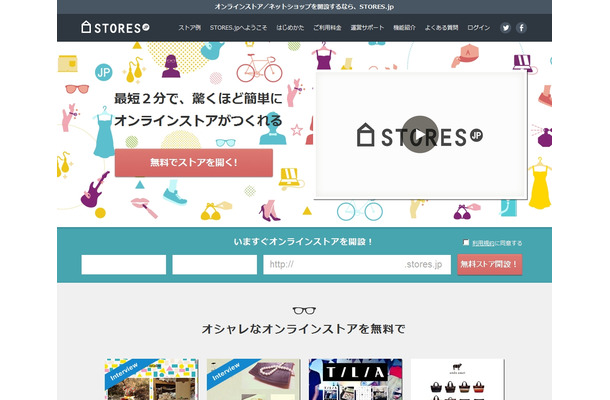Screen dimensions: 610x400
Task: Click the heading オシャレなオンラインストアを無料で
Action: click(303, 329)
